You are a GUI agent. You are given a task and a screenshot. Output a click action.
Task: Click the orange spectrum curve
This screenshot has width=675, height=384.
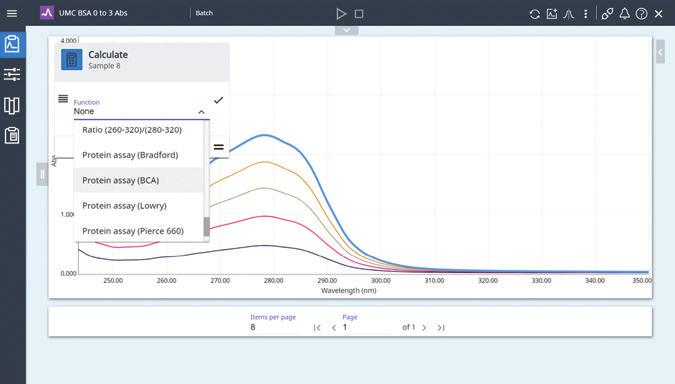click(x=266, y=162)
